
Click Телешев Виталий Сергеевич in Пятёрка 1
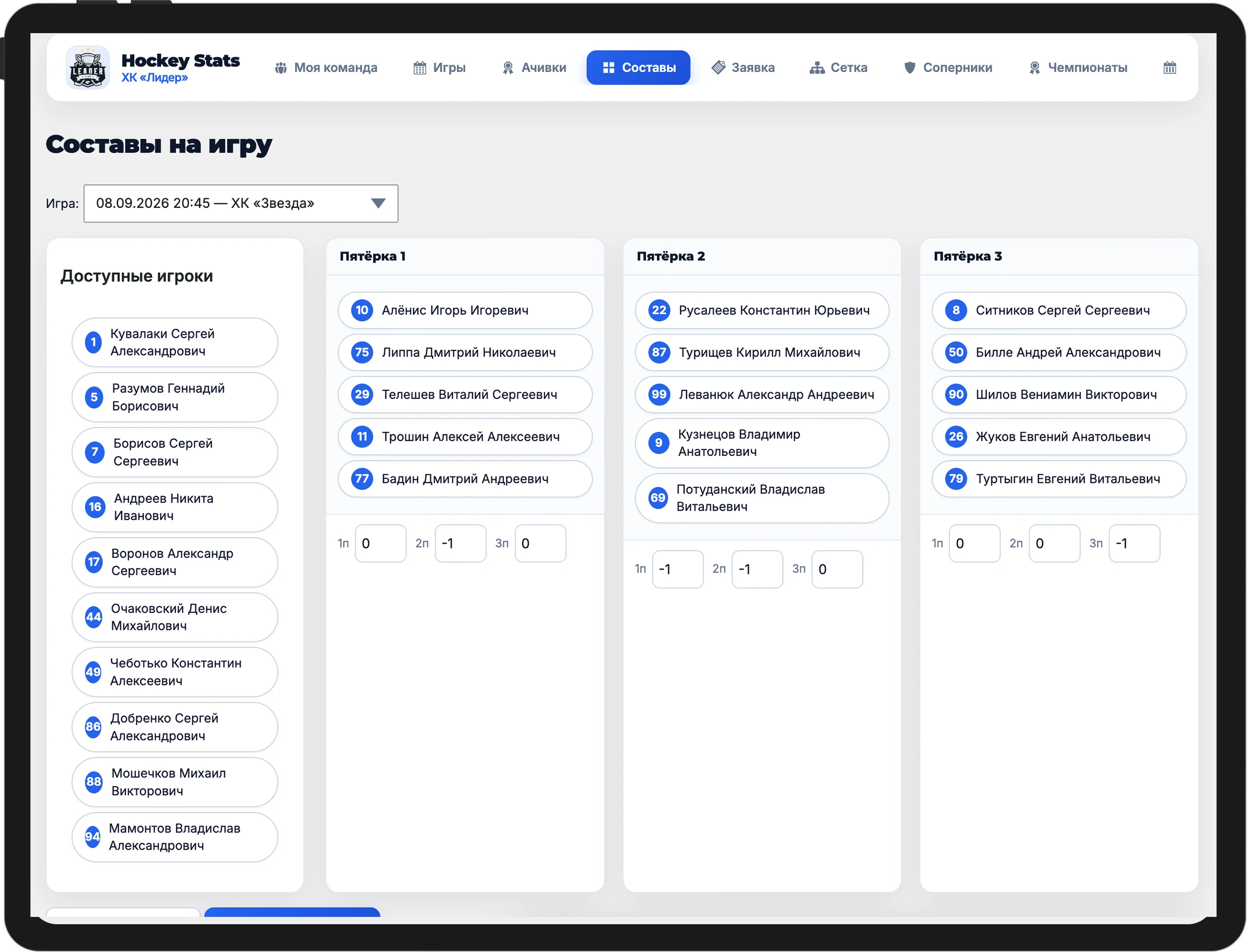point(465,395)
